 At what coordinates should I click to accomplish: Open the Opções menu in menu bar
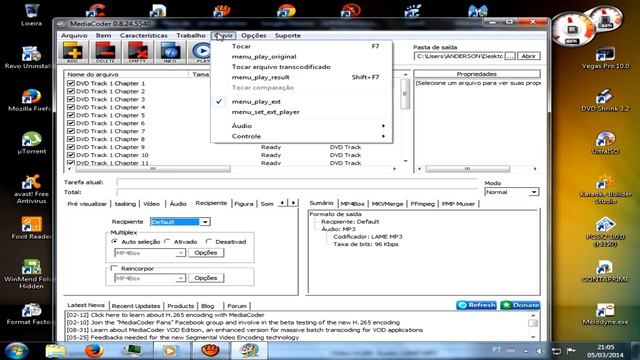[253, 36]
